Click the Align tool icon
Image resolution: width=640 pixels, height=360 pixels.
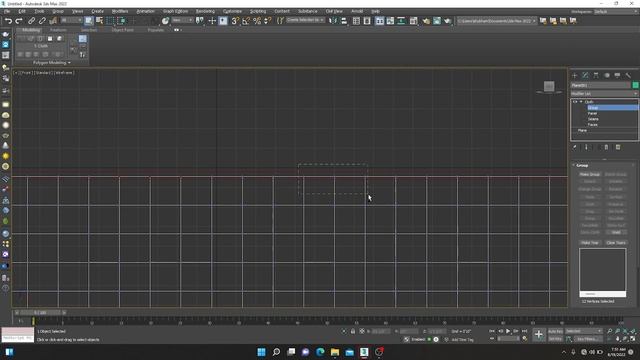click(x=344, y=21)
